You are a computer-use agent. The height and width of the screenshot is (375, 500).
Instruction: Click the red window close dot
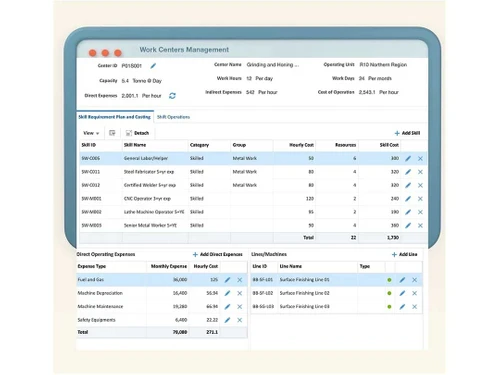pos(93,53)
